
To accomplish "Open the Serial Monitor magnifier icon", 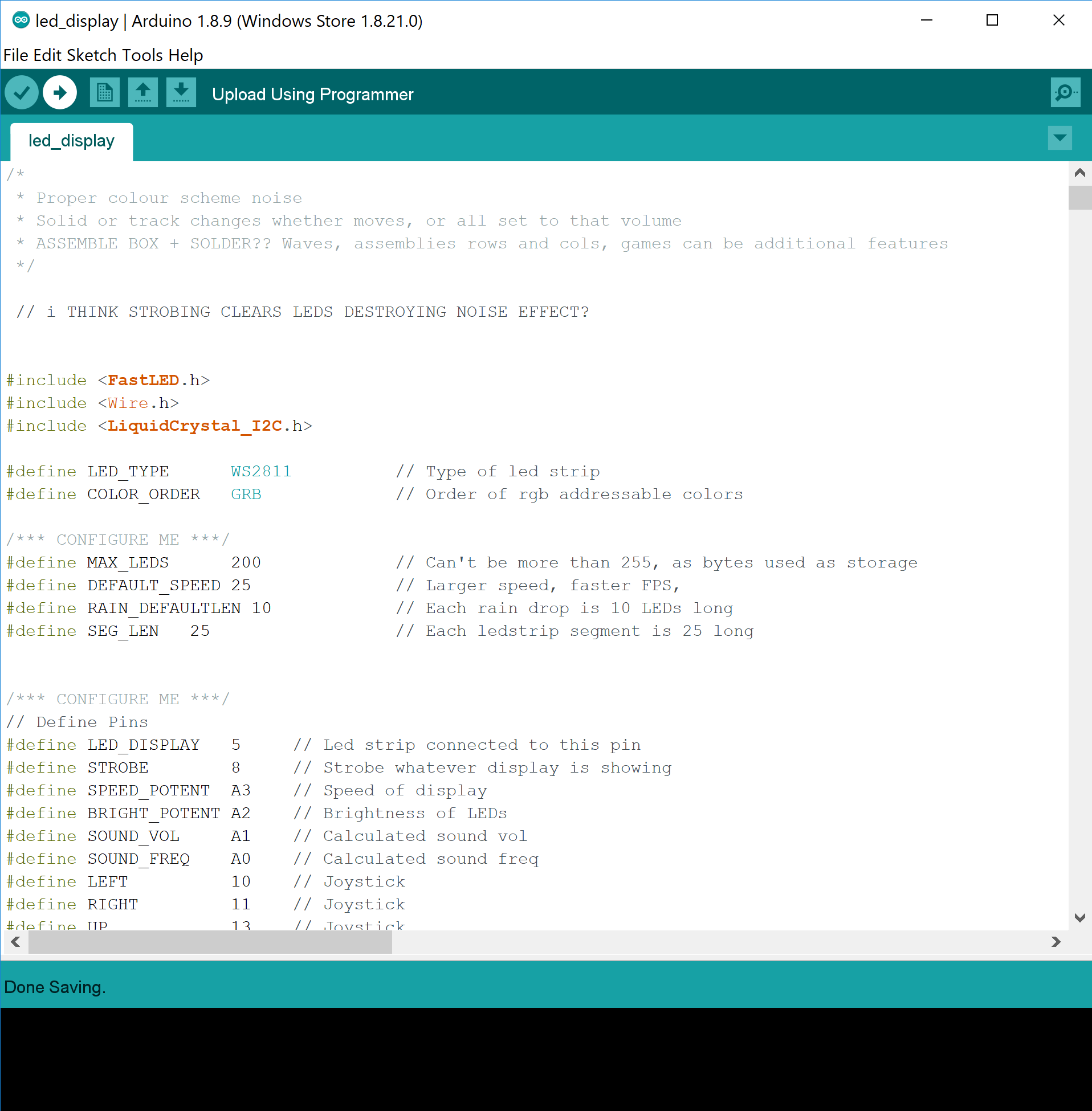I will tap(1065, 92).
